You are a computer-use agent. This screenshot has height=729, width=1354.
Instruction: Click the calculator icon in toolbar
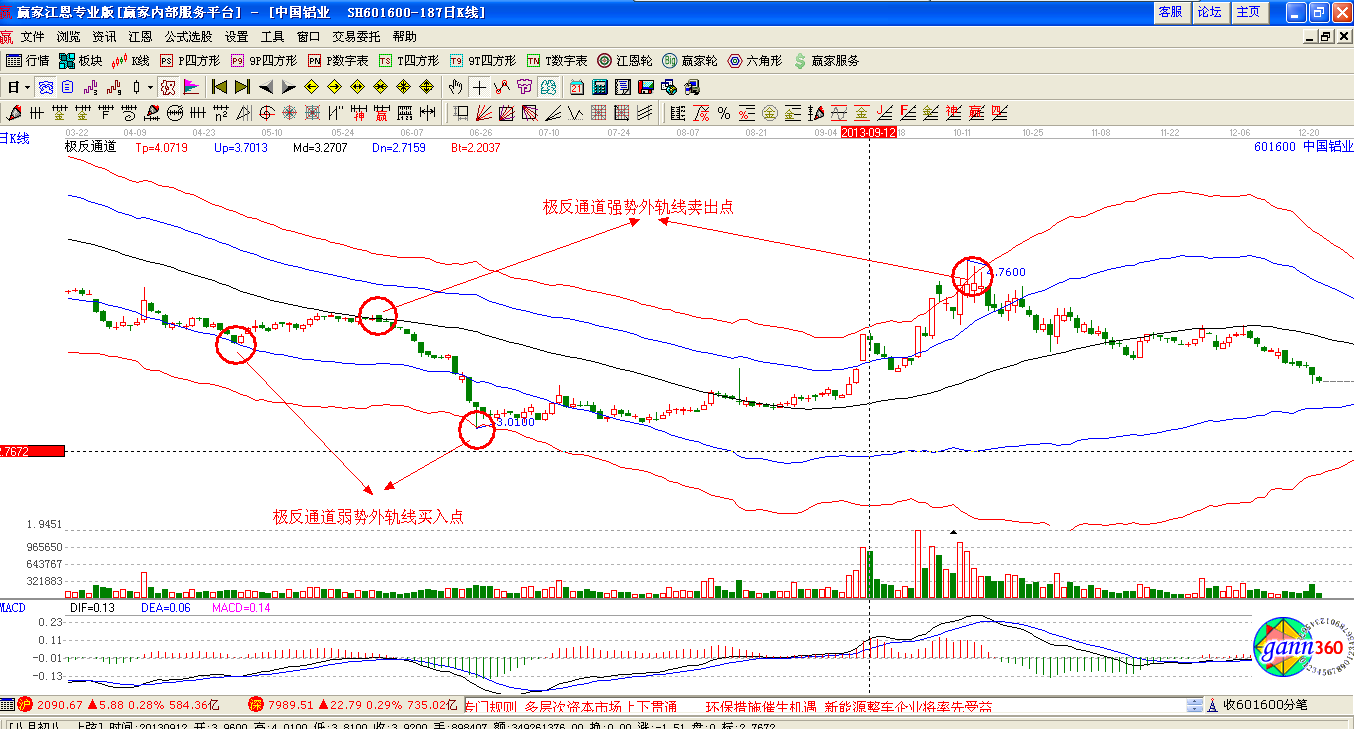pos(601,87)
